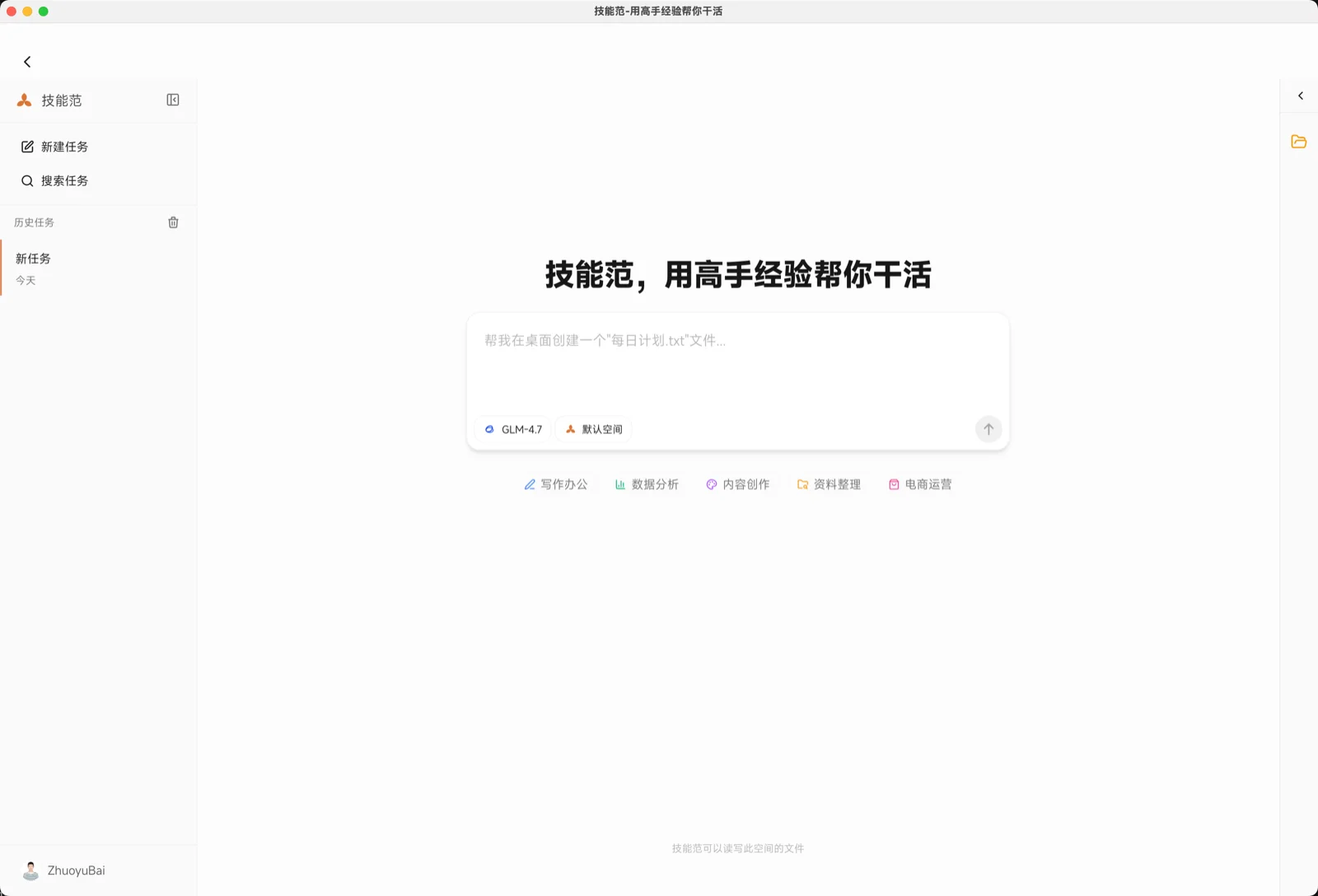Open the yellow folder icon in right panel
This screenshot has height=896, width=1318.
click(1299, 142)
